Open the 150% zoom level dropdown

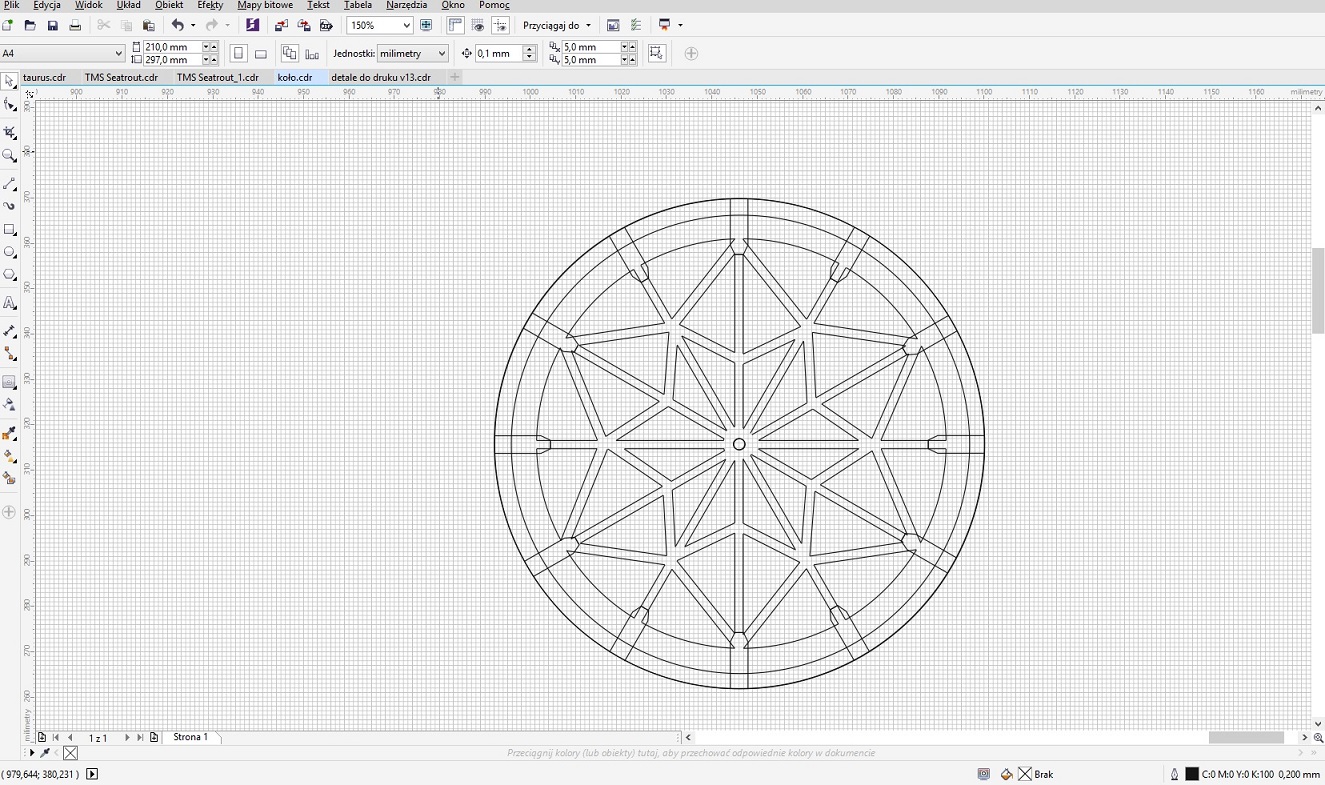406,25
